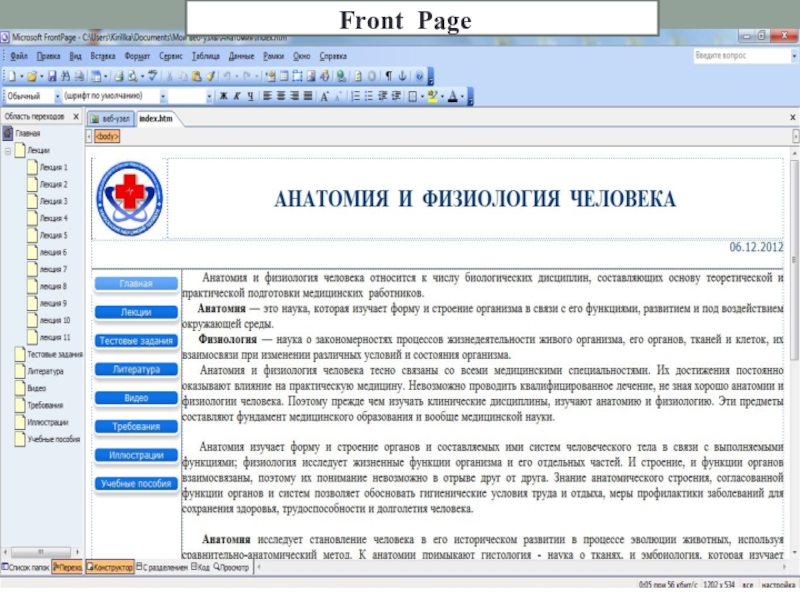Align text left in formatting toolbar

click(x=267, y=96)
